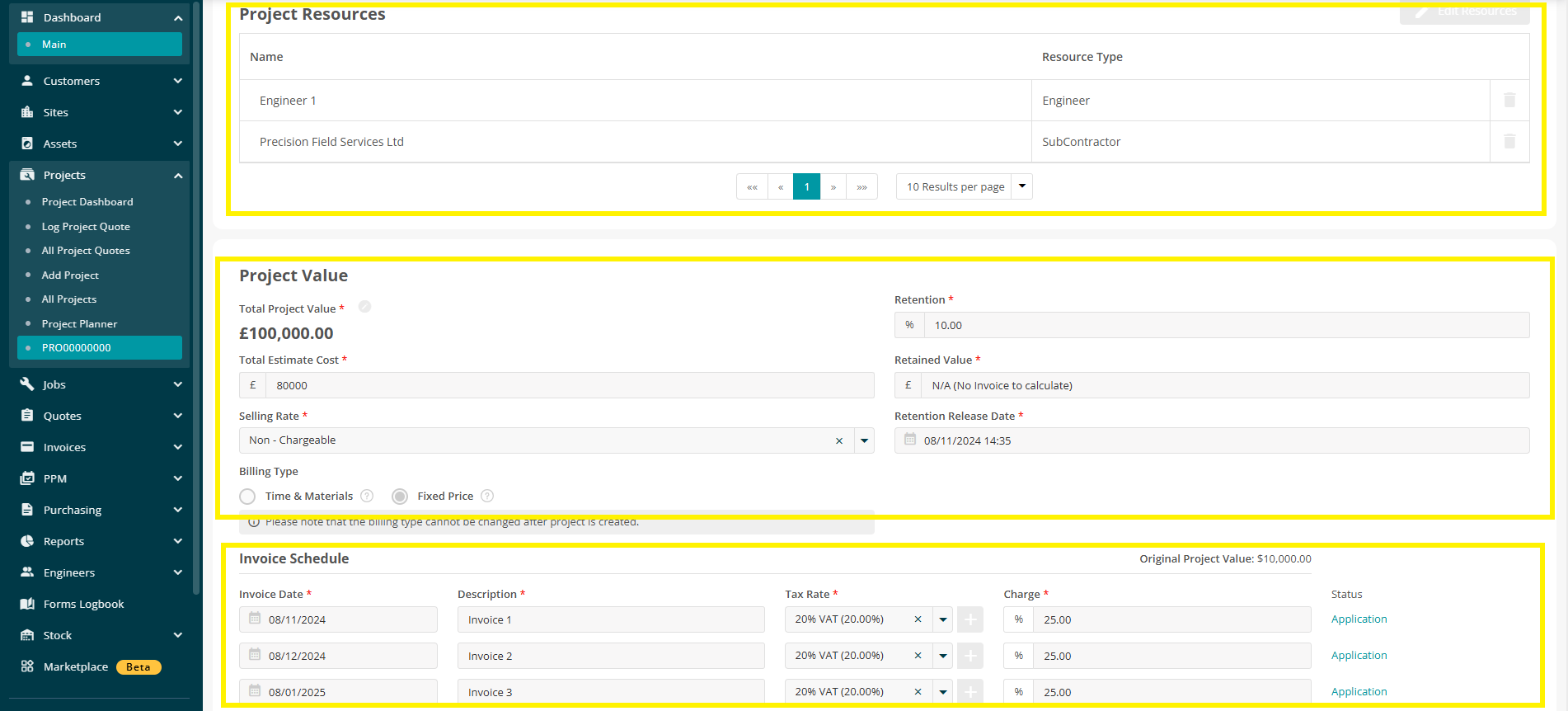This screenshot has height=711, width=1568.
Task: Click the Projects icon in sidebar
Action: click(27, 175)
